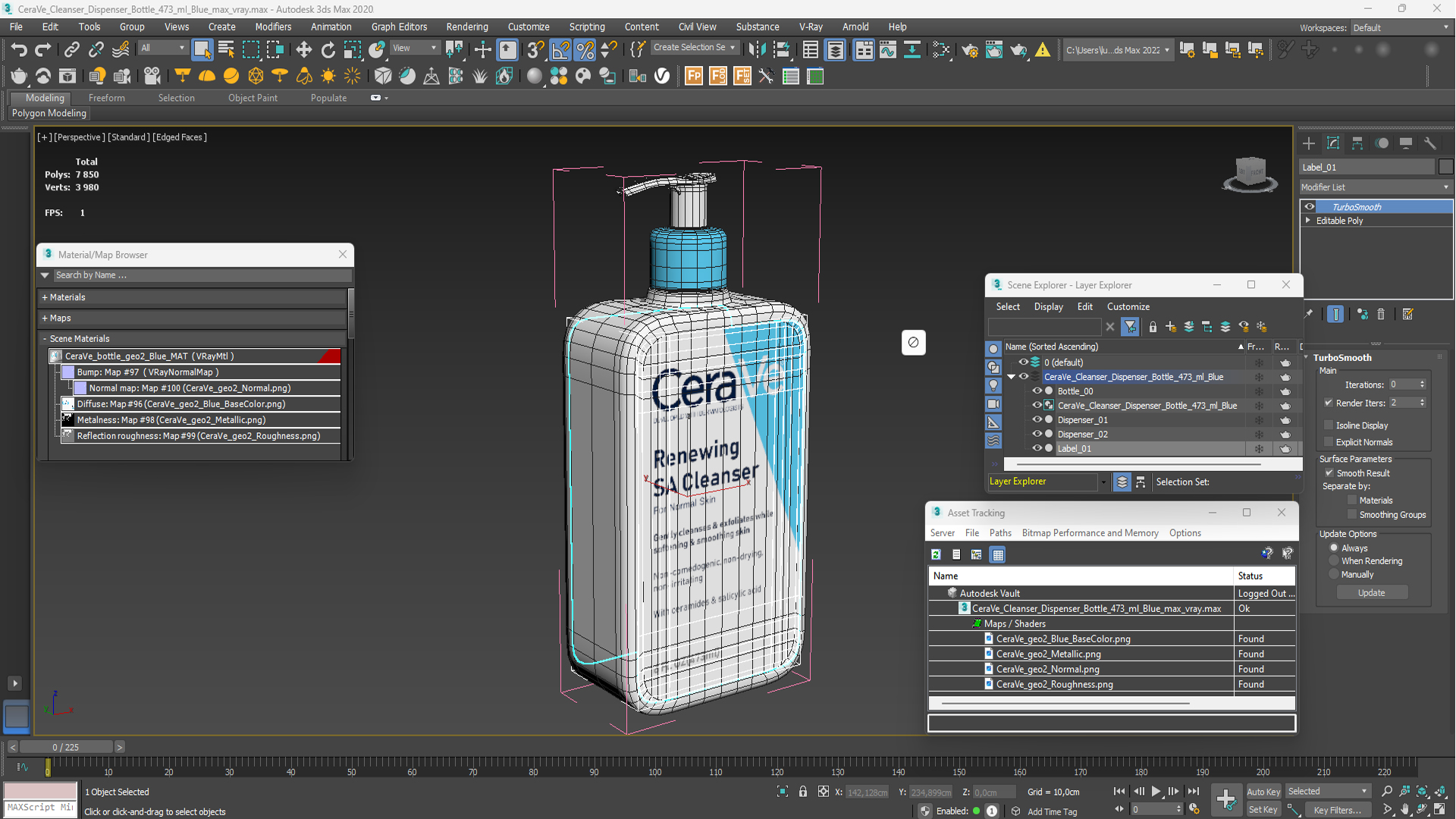Open Create Selection Set dropdown

[x=694, y=48]
